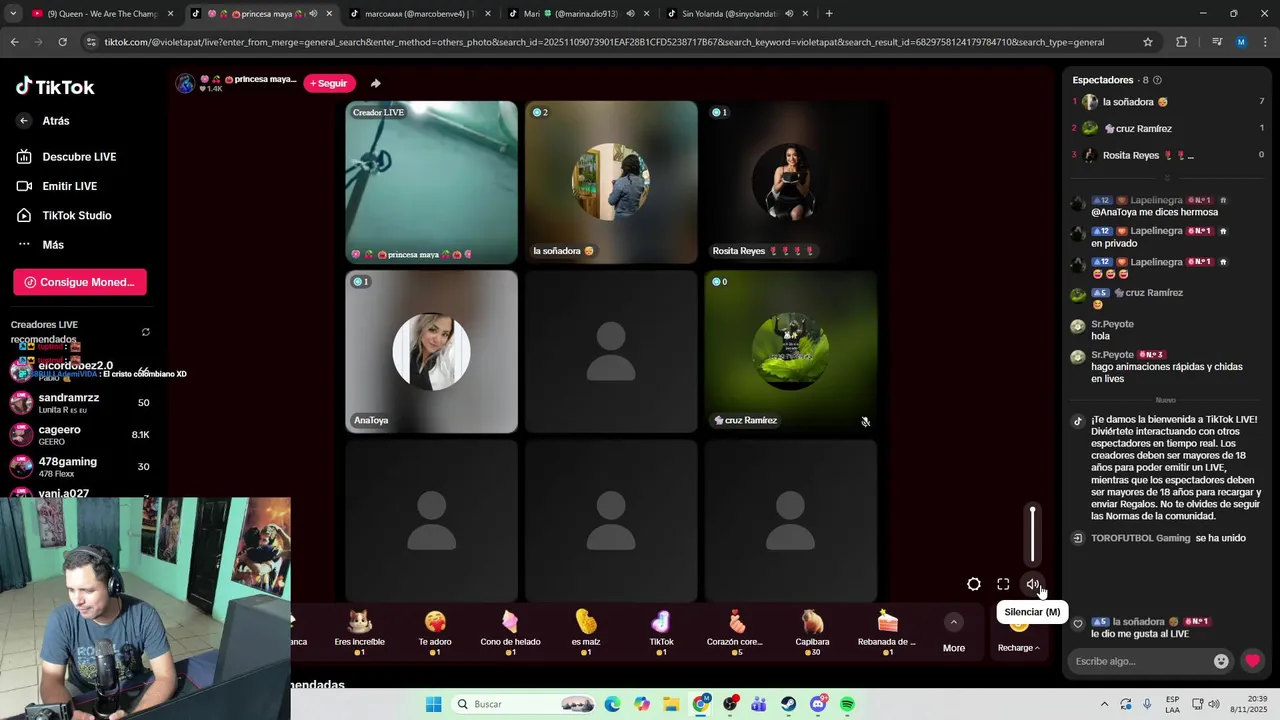The width and height of the screenshot is (1280, 720).
Task: Select cruz Ramírez guest tile
Action: click(x=790, y=351)
